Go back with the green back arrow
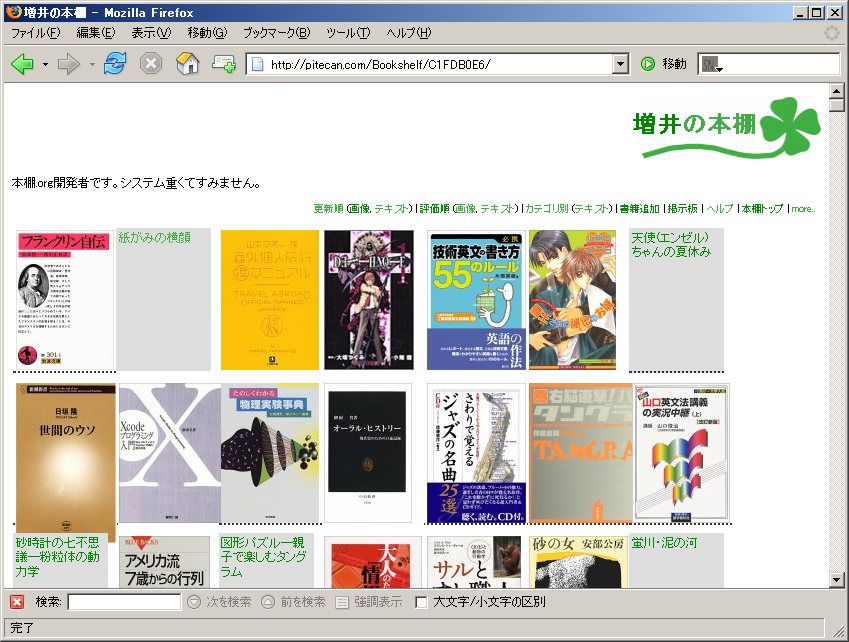Viewport: 849px width, 642px height. 22,64
